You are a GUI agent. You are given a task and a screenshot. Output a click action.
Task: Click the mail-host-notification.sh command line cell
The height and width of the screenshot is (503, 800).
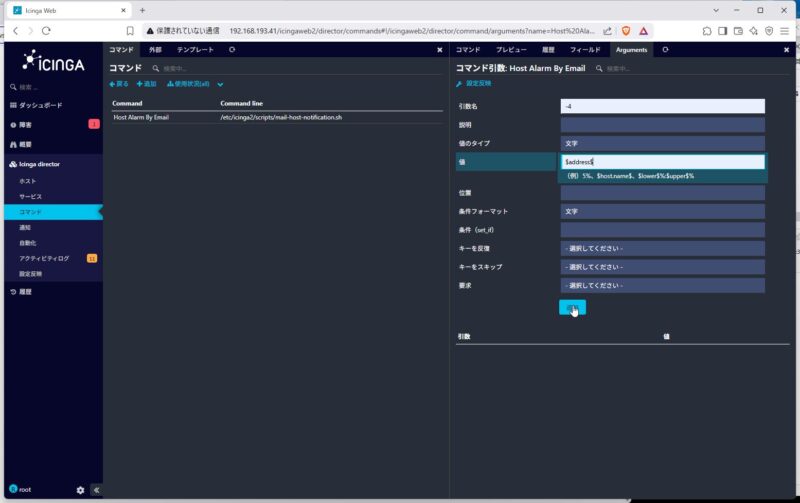tap(281, 117)
